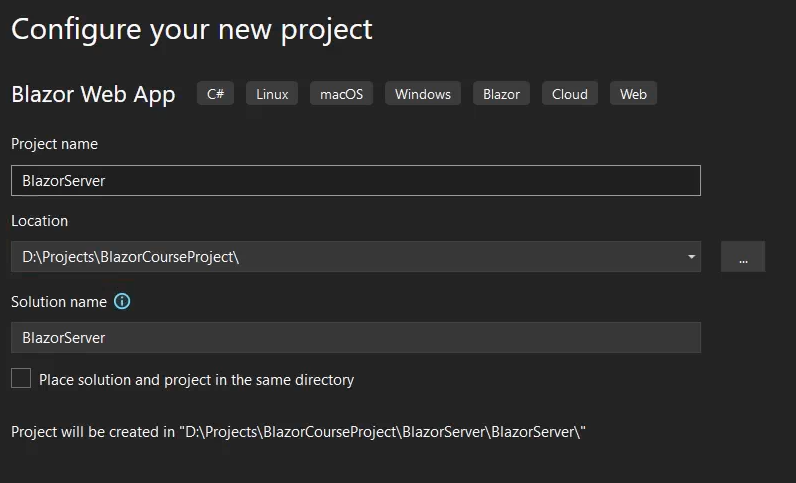Click the 'Place solution and project in the same directory' label
Viewport: 796px width, 483px height.
tap(196, 380)
